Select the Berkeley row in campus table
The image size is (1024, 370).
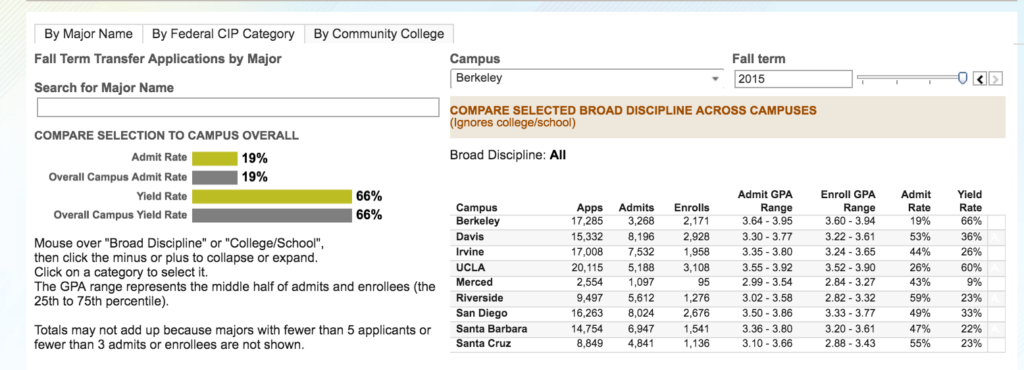[720, 221]
